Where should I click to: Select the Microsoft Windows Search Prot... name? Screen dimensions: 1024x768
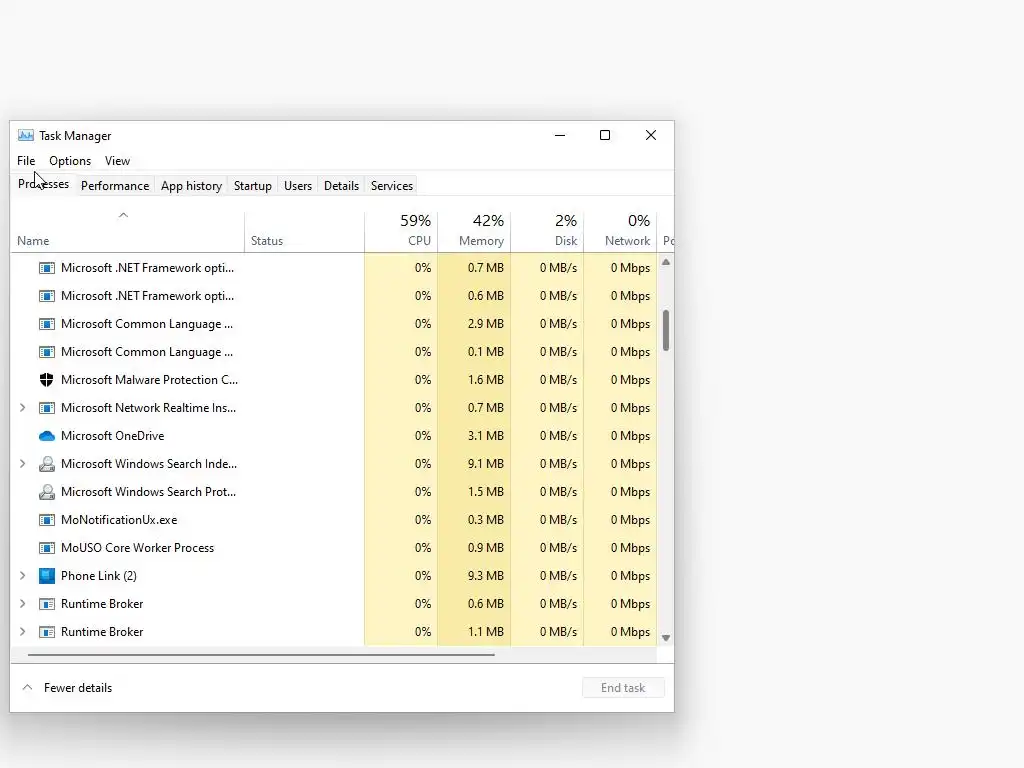point(148,492)
